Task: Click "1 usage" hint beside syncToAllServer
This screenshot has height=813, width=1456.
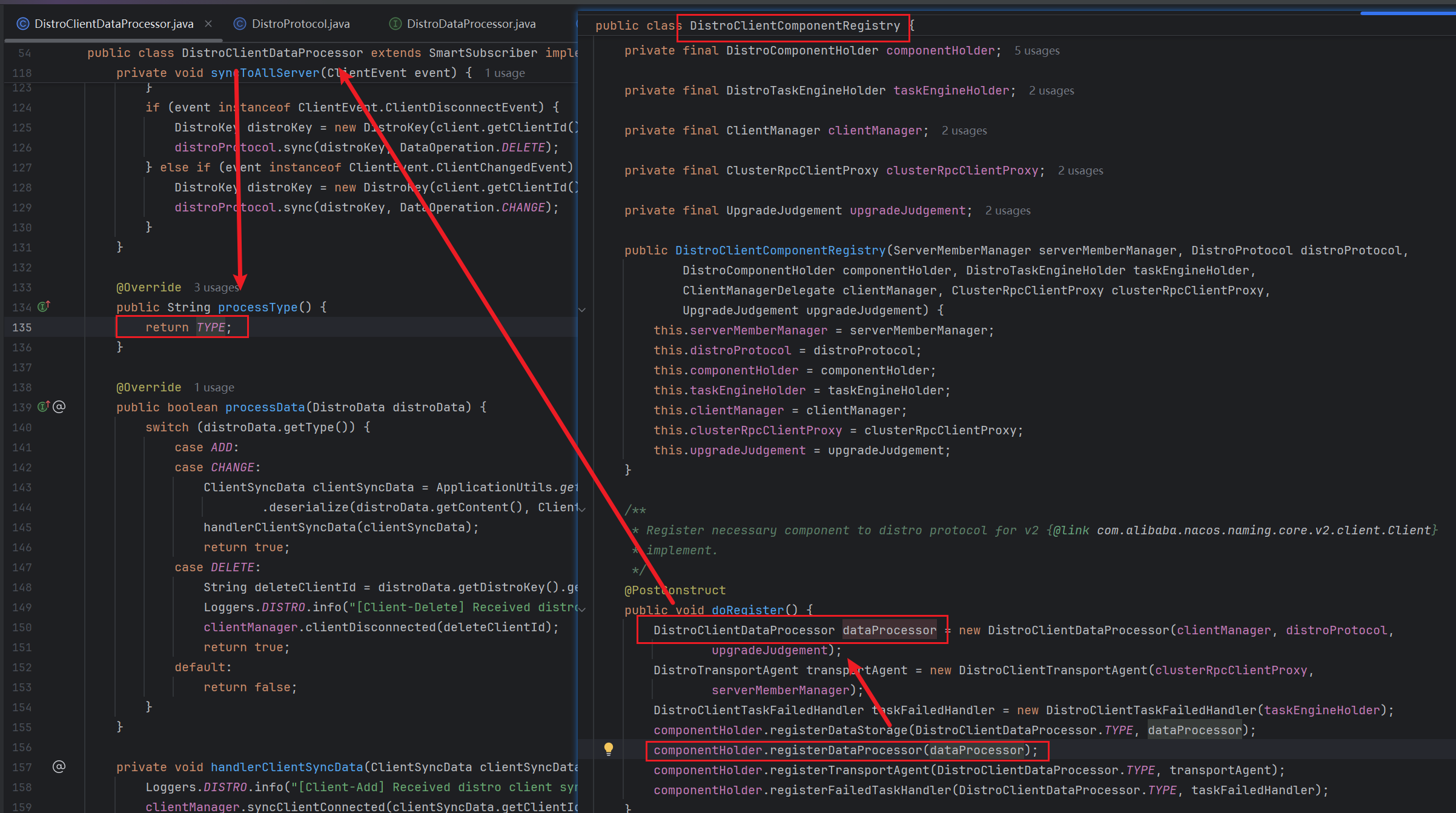Action: [x=505, y=73]
